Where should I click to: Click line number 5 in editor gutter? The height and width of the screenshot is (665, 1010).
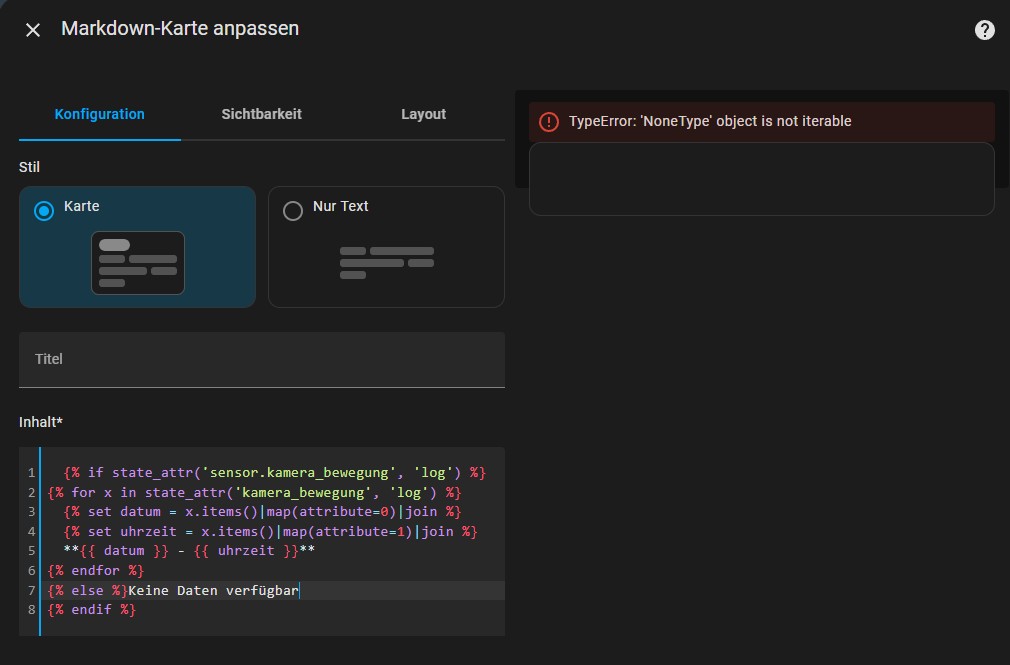point(32,551)
